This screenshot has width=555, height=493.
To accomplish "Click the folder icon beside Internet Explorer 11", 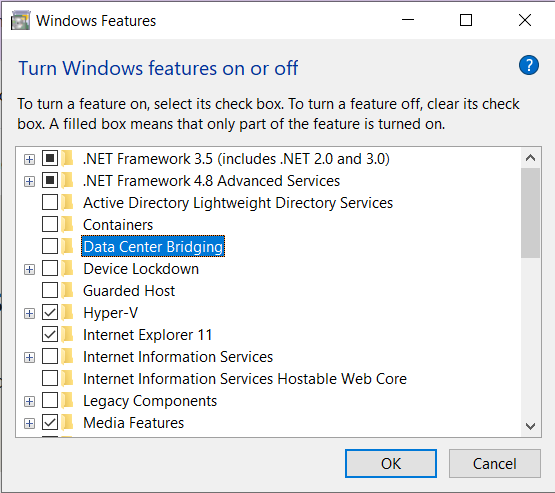I will tap(67, 334).
